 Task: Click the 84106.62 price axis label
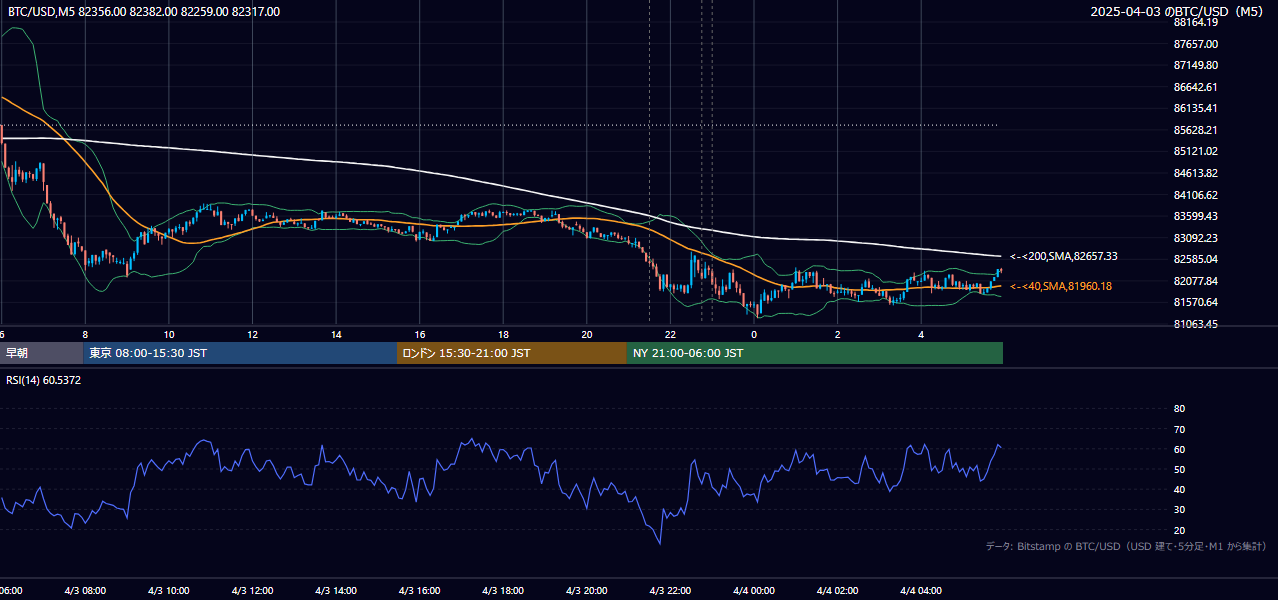[1195, 195]
